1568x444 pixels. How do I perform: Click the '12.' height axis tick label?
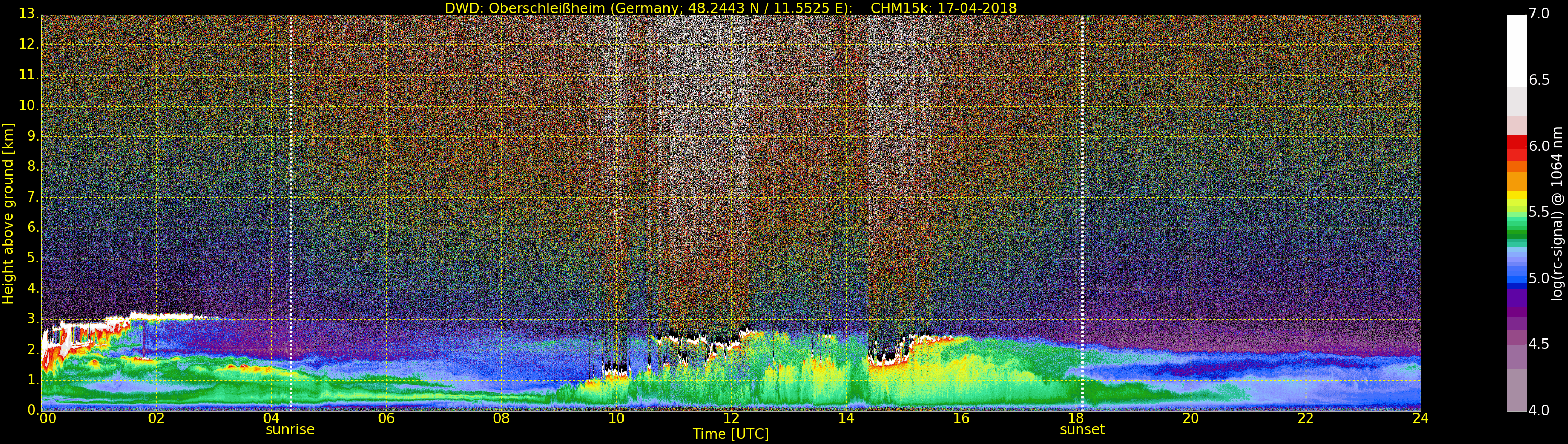pos(29,44)
